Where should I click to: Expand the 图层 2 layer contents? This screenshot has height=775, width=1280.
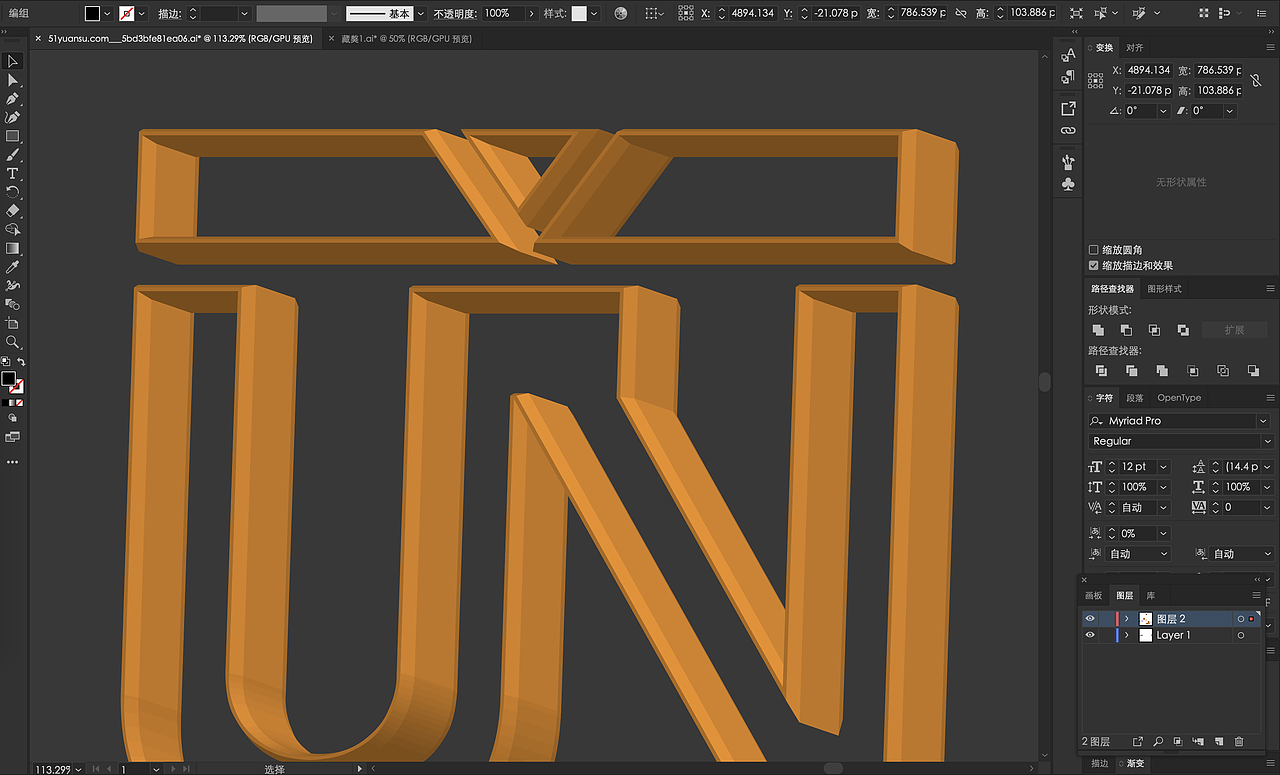[x=1127, y=619]
